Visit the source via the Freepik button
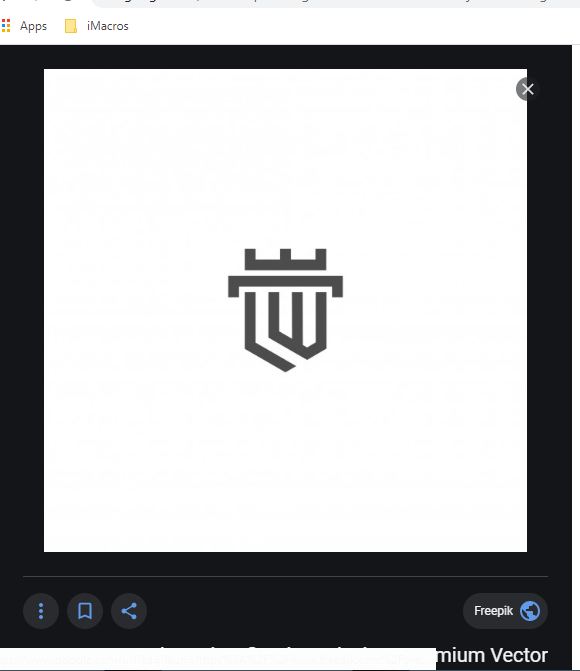Image resolution: width=580 pixels, height=671 pixels. 505,611
